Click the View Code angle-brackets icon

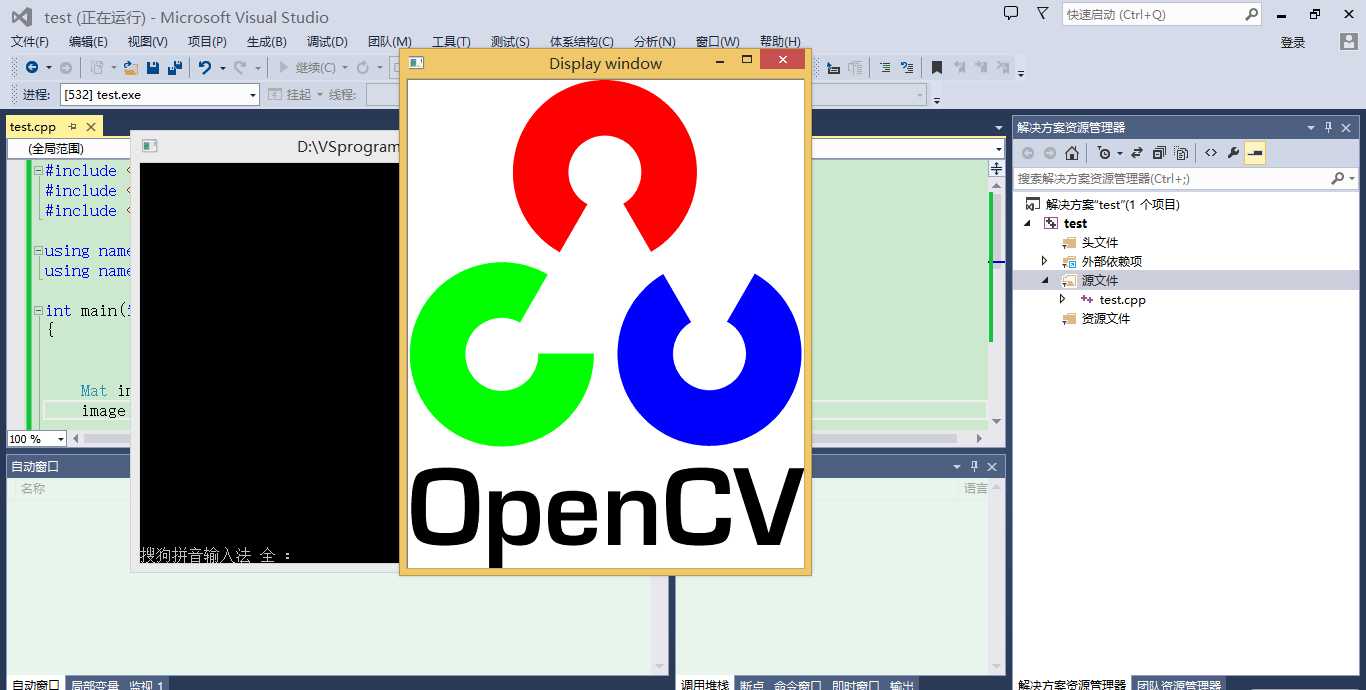pos(1211,153)
